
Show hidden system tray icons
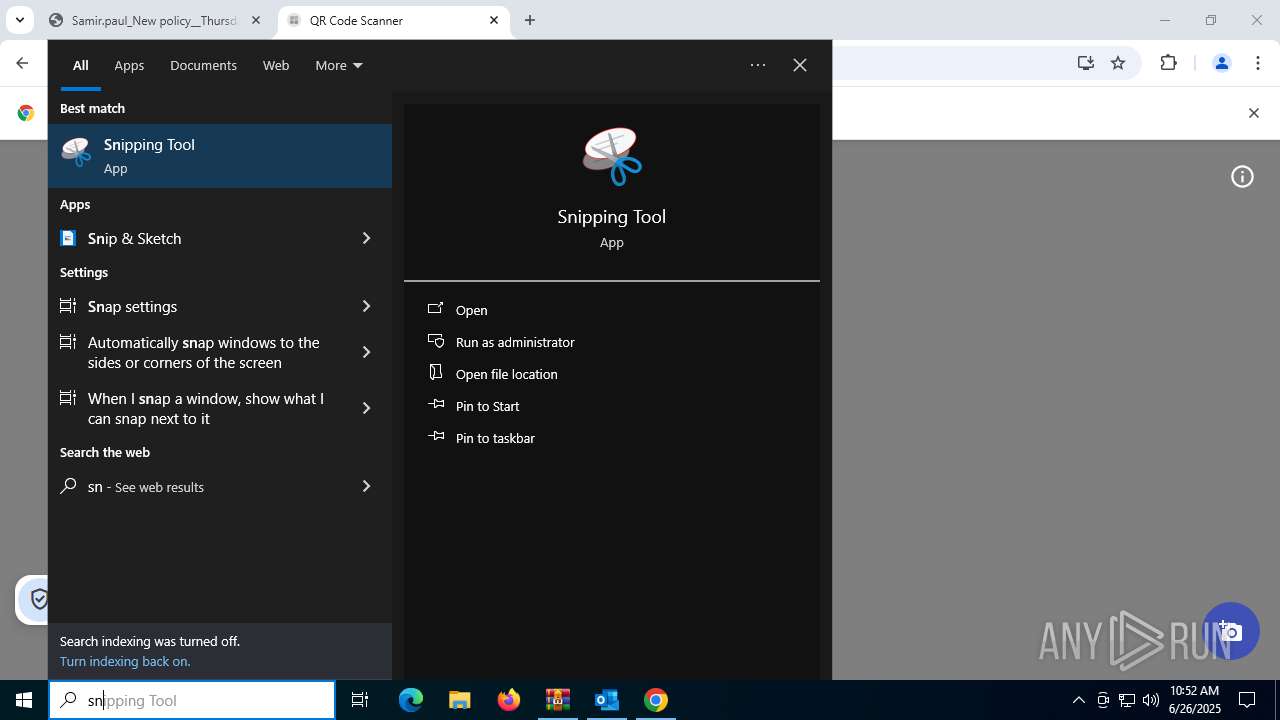click(x=1079, y=700)
